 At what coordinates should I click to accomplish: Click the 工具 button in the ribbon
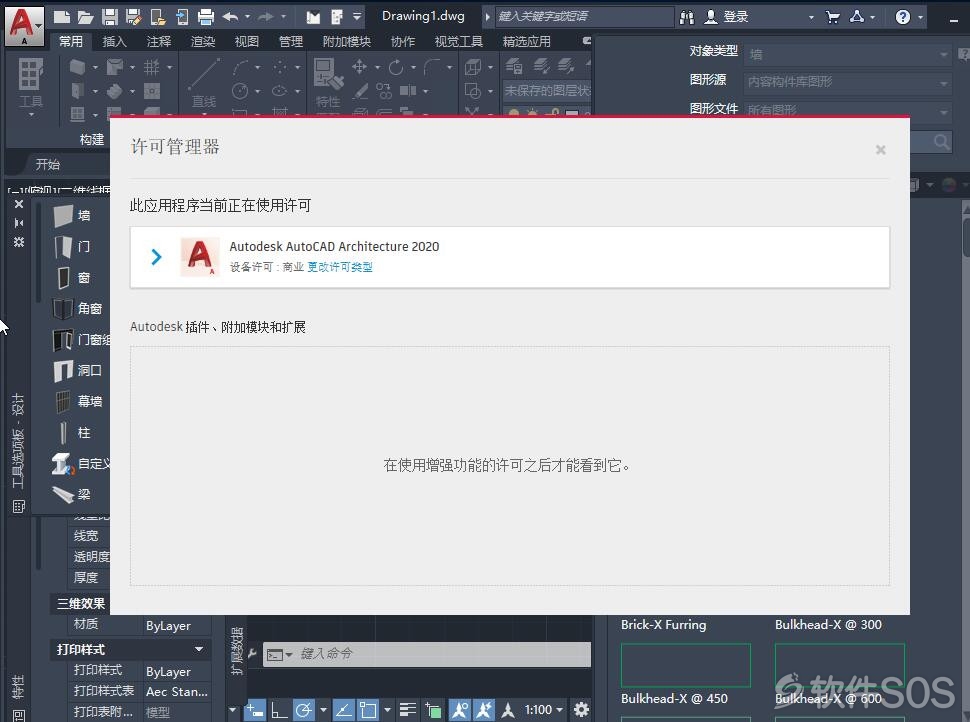click(30, 87)
